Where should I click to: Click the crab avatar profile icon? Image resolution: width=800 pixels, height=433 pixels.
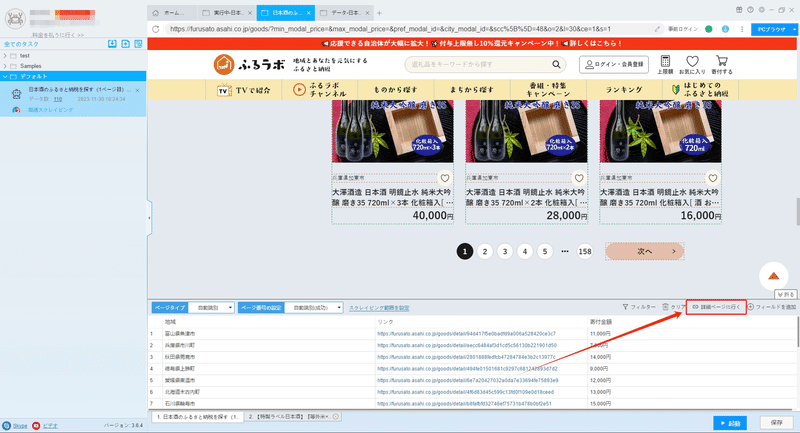click(x=15, y=19)
